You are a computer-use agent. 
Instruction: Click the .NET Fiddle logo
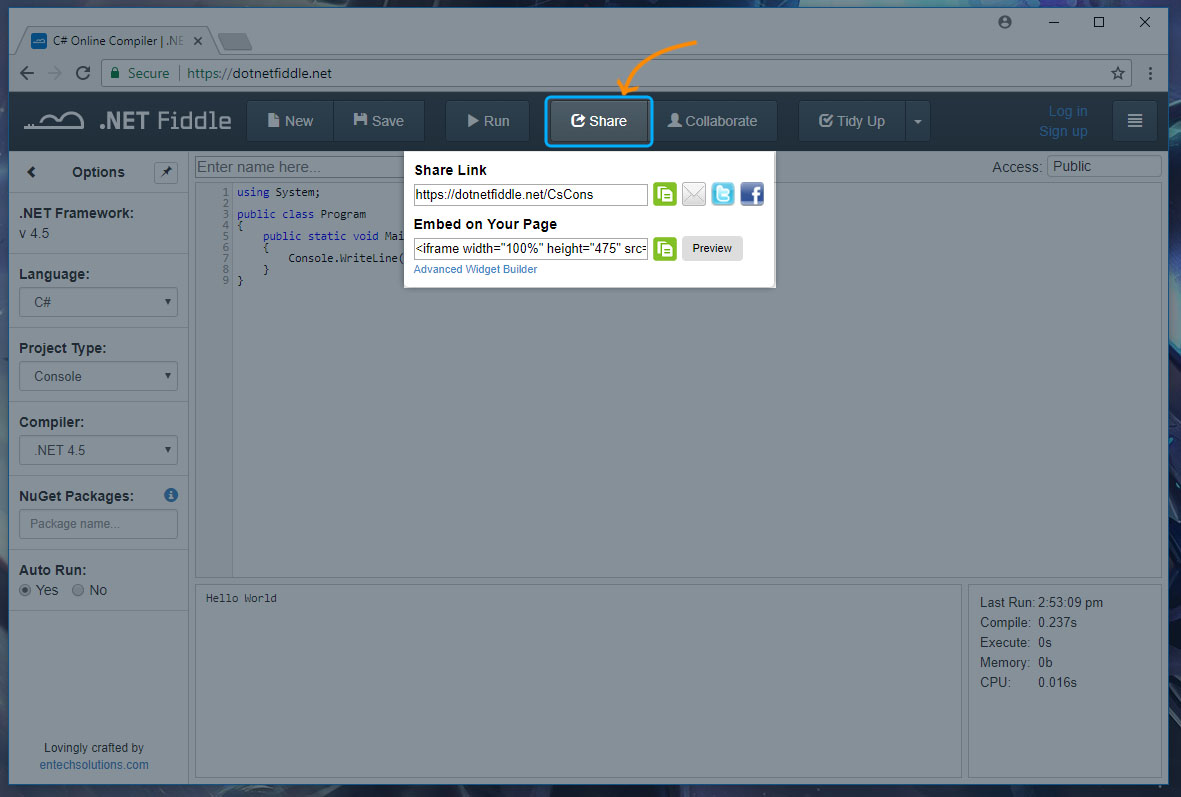click(x=128, y=121)
